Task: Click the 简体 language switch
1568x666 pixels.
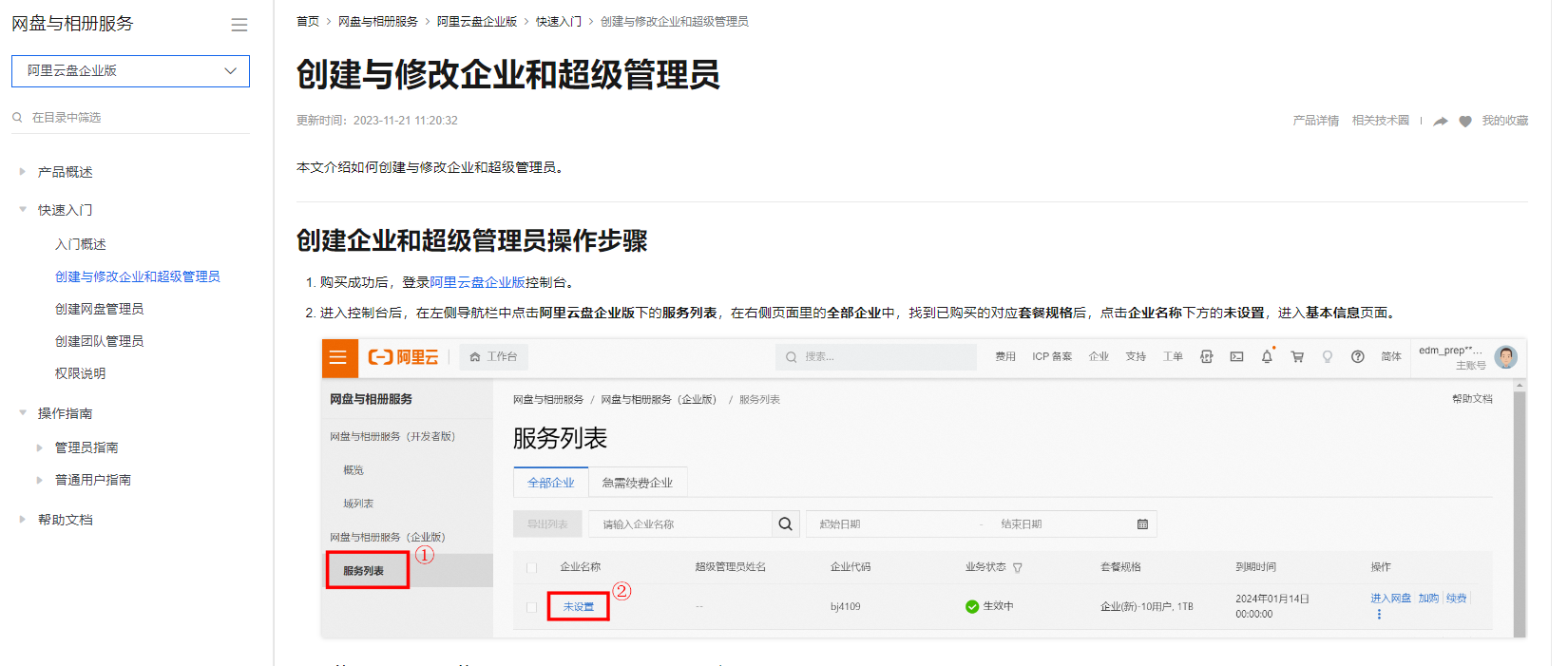Action: pyautogui.click(x=1391, y=357)
